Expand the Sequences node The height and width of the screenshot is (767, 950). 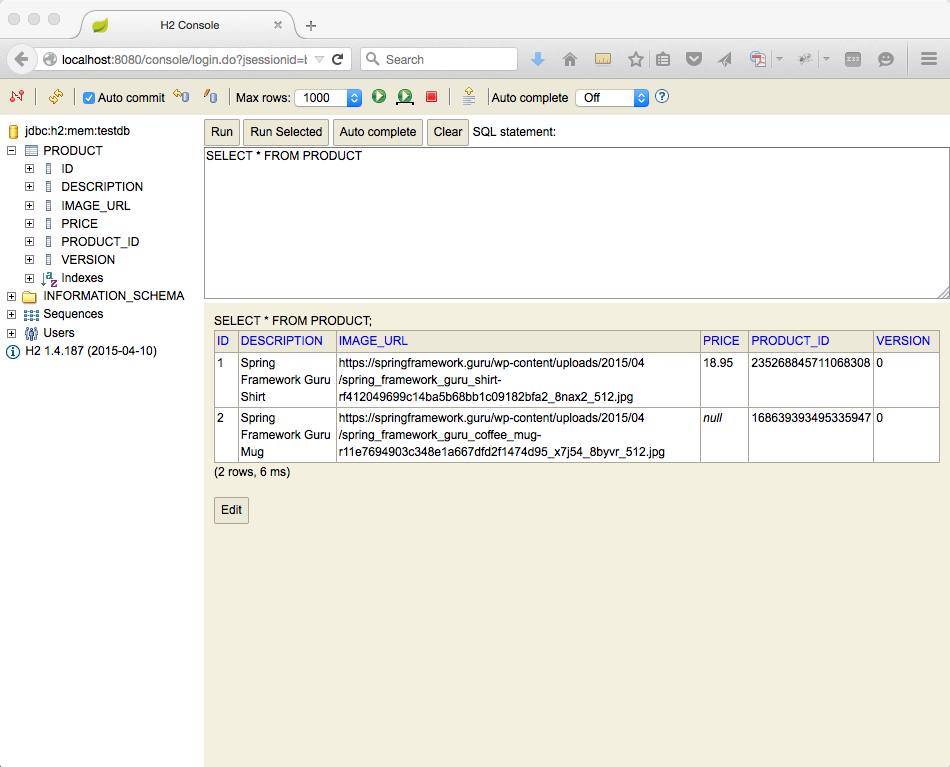(x=12, y=314)
